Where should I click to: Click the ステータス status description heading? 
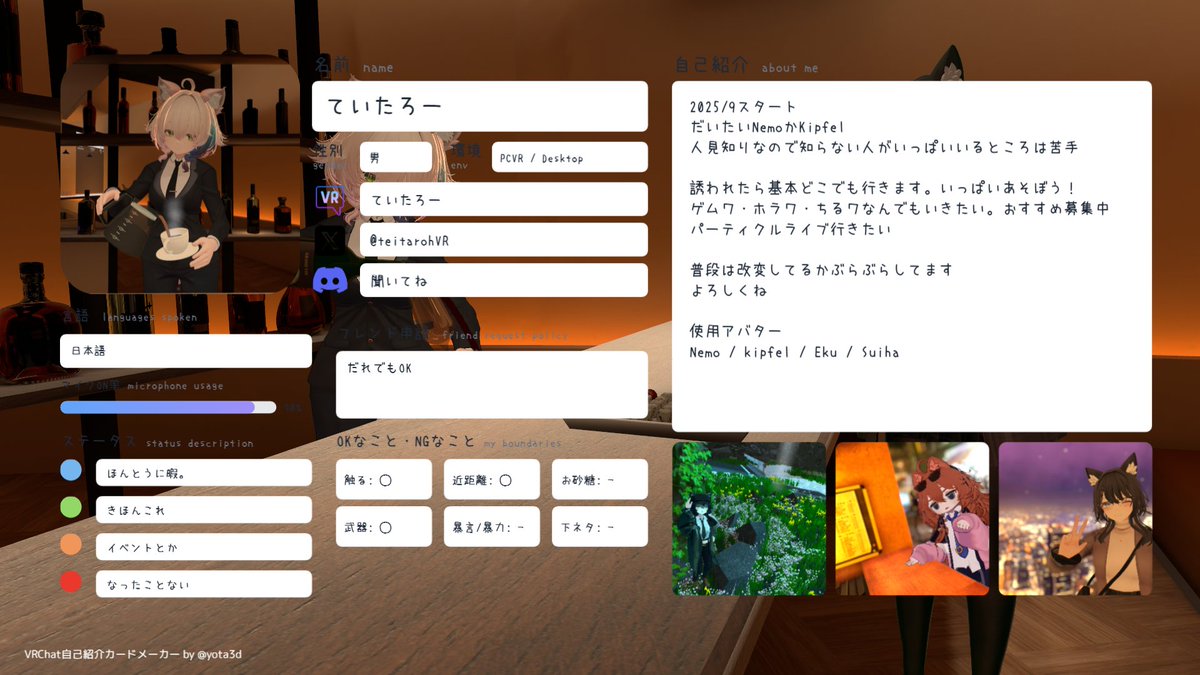(x=158, y=442)
